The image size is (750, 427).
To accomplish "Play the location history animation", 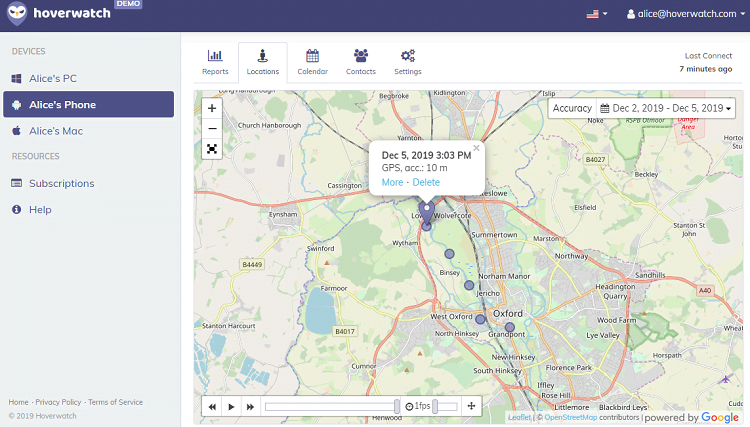I will click(231, 407).
